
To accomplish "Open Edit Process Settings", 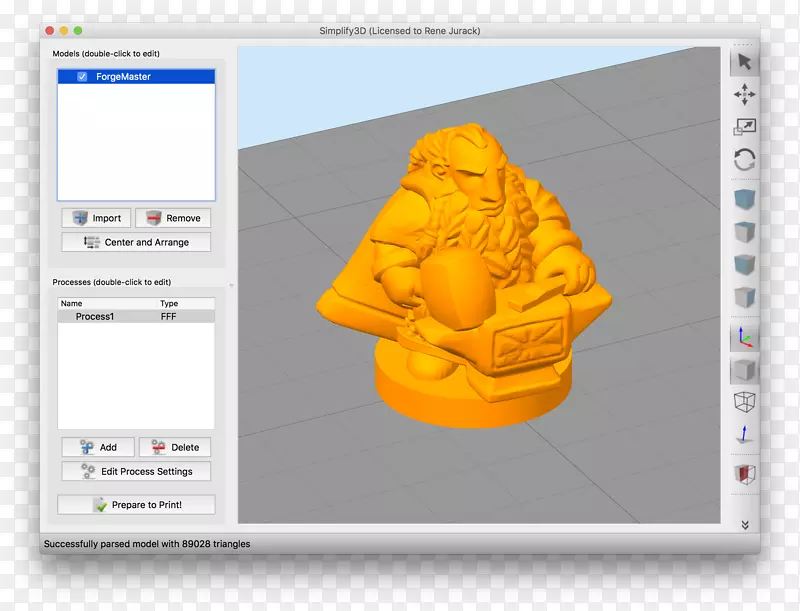I will point(136,471).
